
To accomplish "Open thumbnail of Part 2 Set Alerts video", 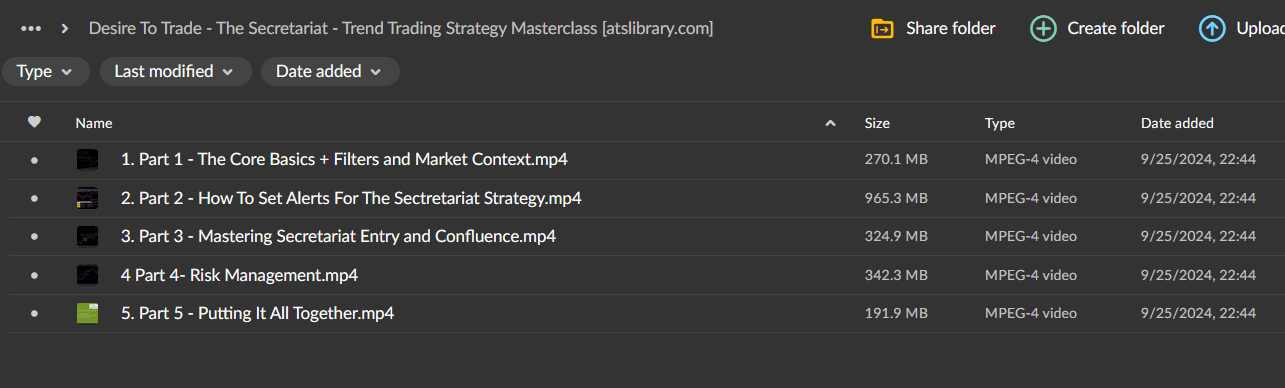I will [x=88, y=198].
